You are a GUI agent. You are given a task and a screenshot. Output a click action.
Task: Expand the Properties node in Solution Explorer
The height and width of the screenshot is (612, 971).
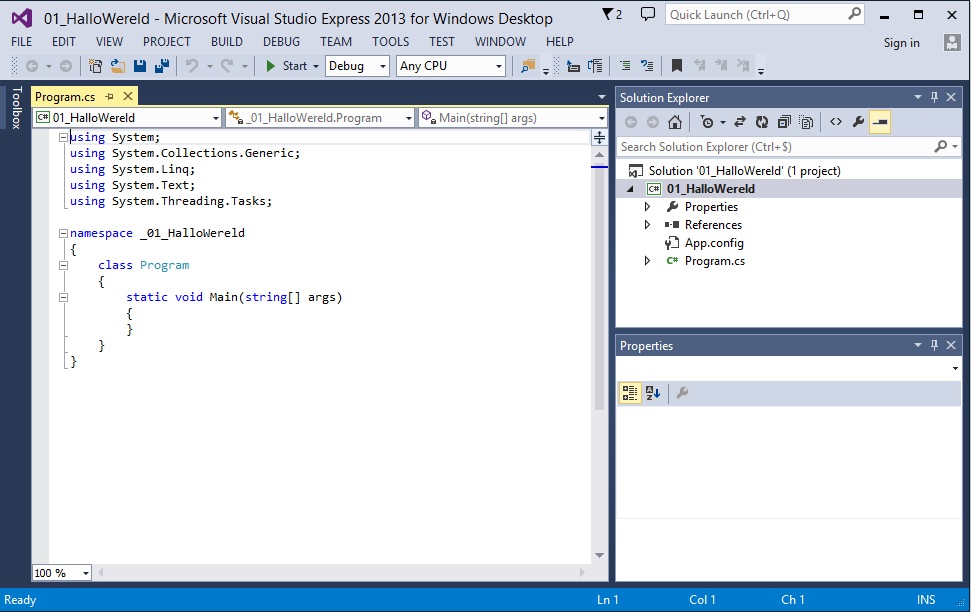(648, 207)
